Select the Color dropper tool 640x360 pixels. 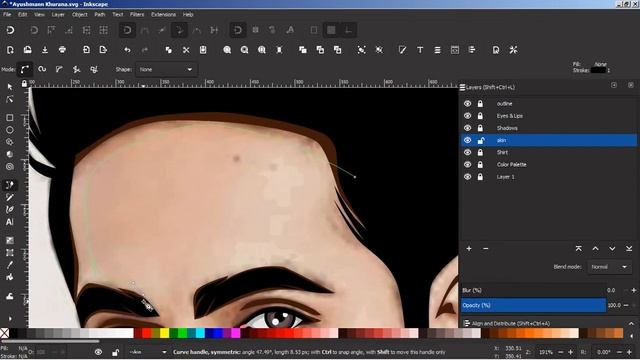pyautogui.click(x=10, y=265)
